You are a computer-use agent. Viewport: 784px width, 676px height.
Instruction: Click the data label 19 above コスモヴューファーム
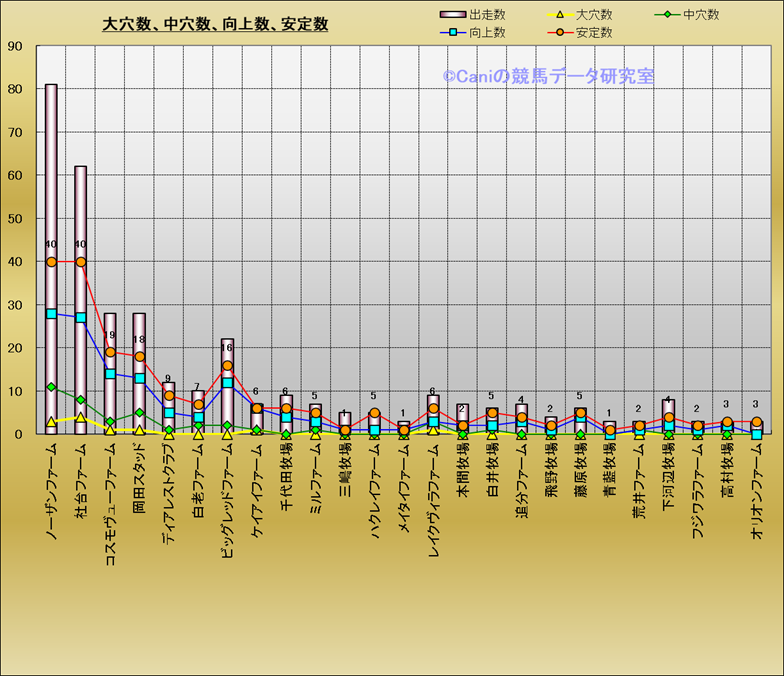(x=110, y=336)
